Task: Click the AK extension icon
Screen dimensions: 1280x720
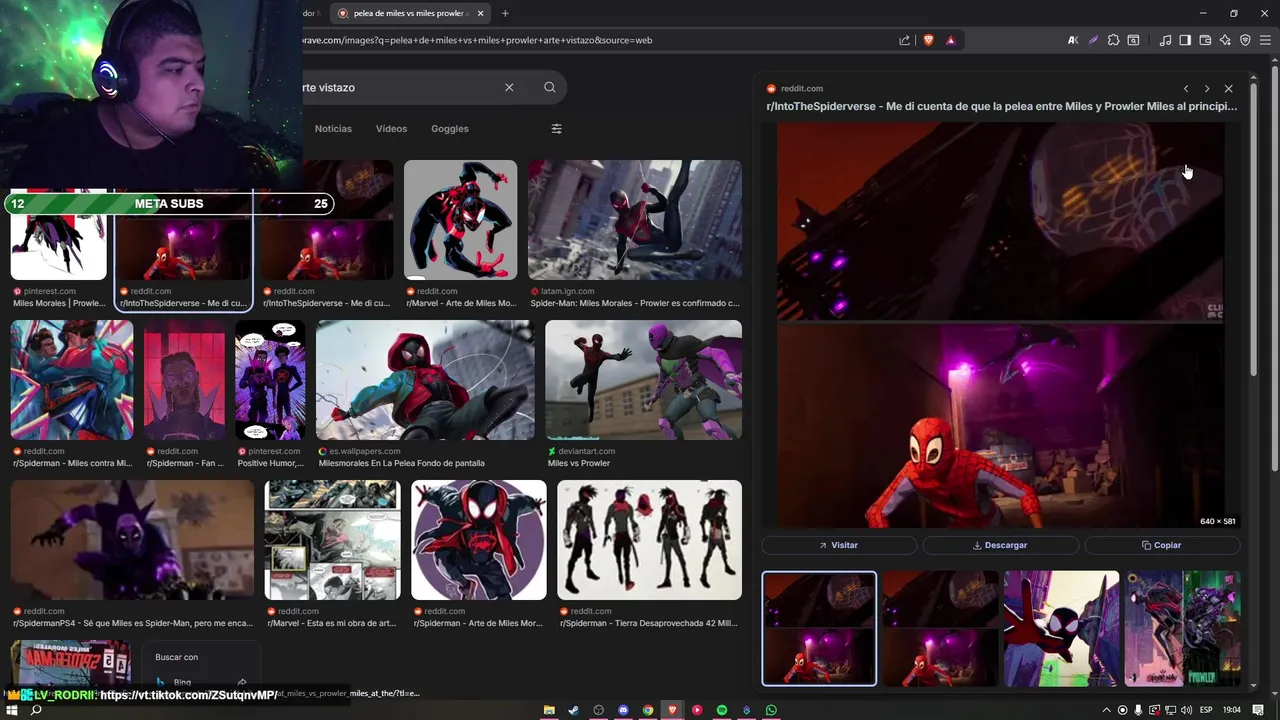Action: coord(1073,40)
